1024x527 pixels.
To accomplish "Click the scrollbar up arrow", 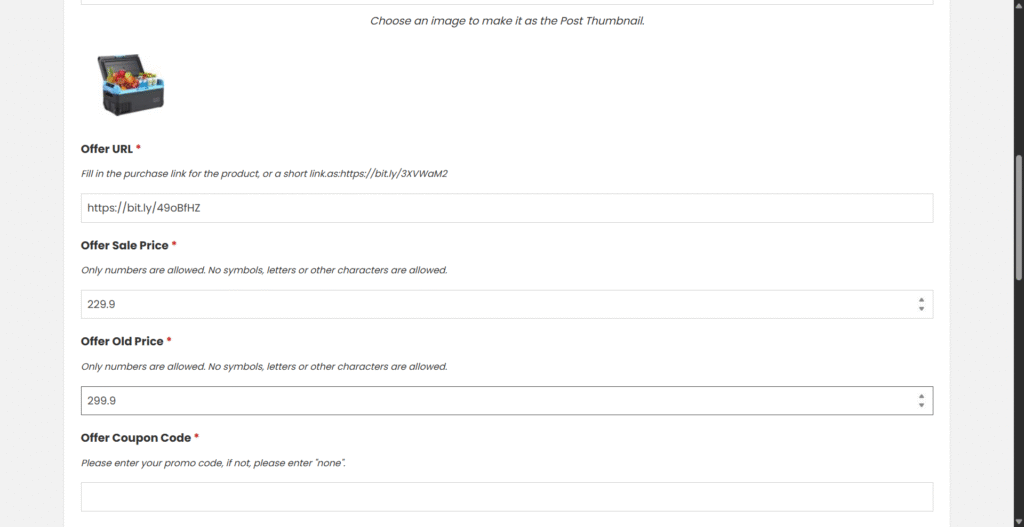I will coord(1019,5).
